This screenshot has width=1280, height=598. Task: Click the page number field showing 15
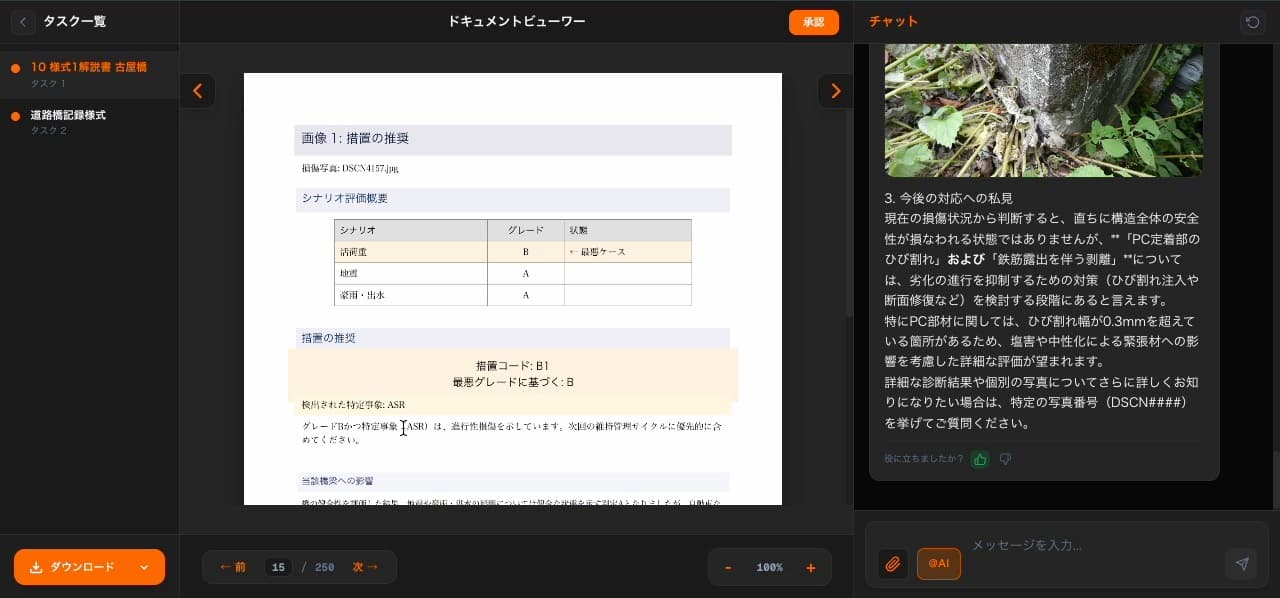coord(279,567)
